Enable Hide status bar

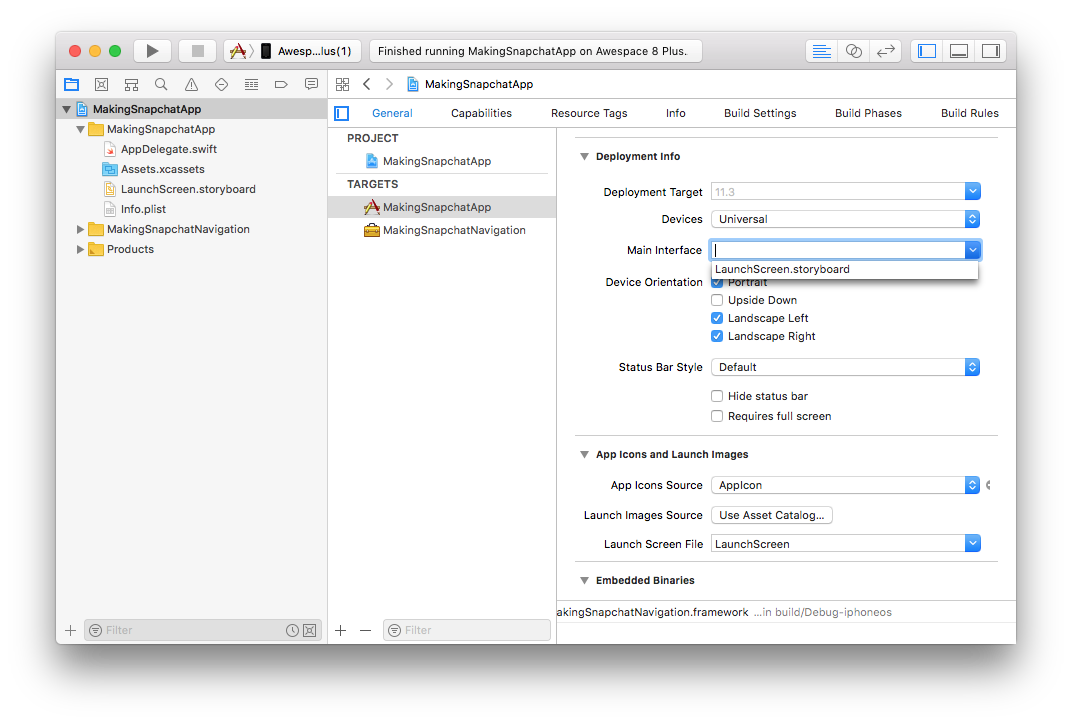coord(717,397)
